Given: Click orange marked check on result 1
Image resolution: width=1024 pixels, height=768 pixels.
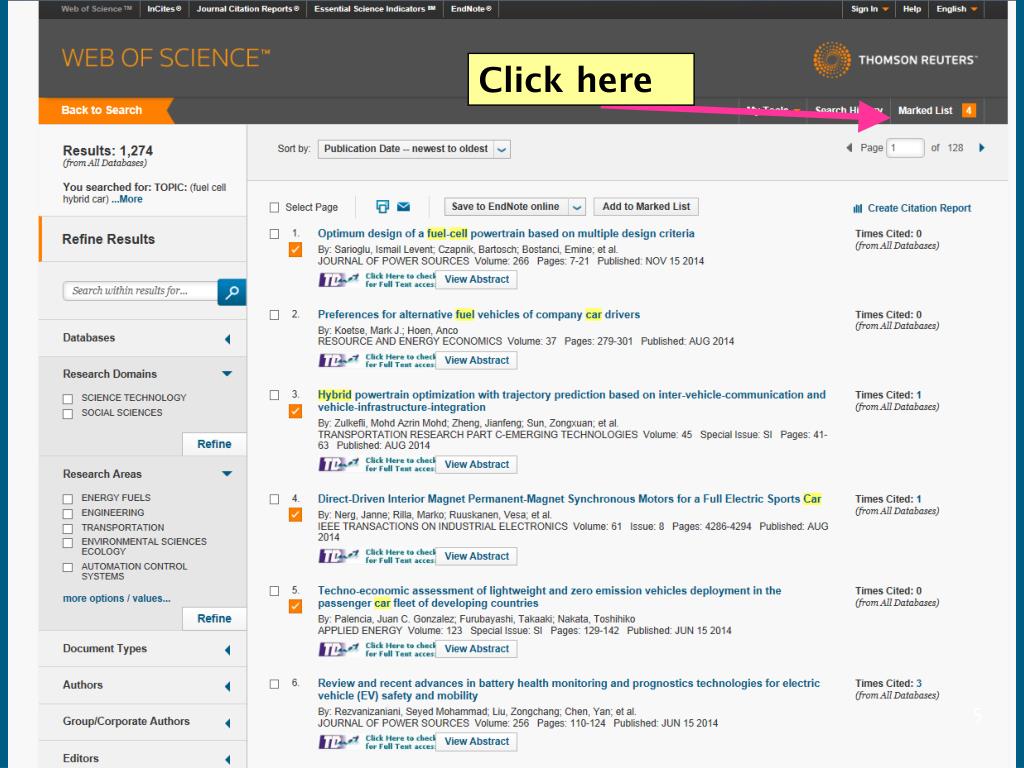Looking at the screenshot, I should pos(295,249).
